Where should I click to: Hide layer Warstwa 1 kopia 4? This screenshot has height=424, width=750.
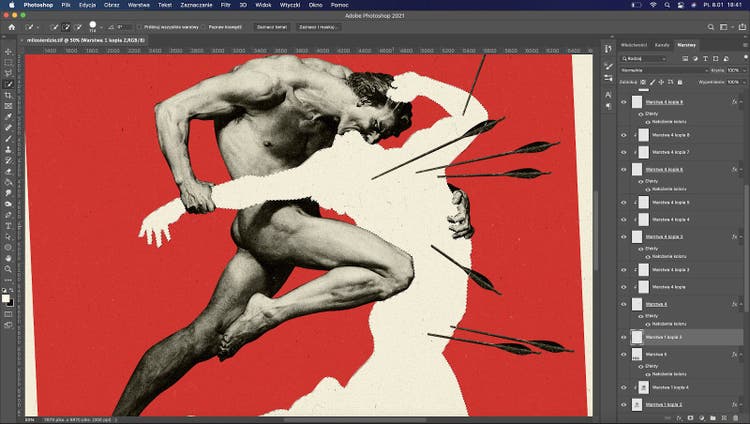point(624,387)
